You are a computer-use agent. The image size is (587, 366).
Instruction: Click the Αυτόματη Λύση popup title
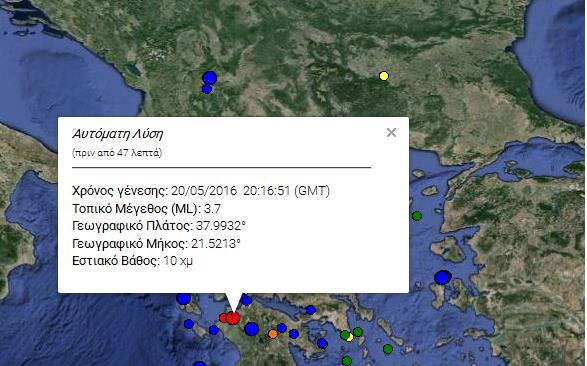point(118,134)
